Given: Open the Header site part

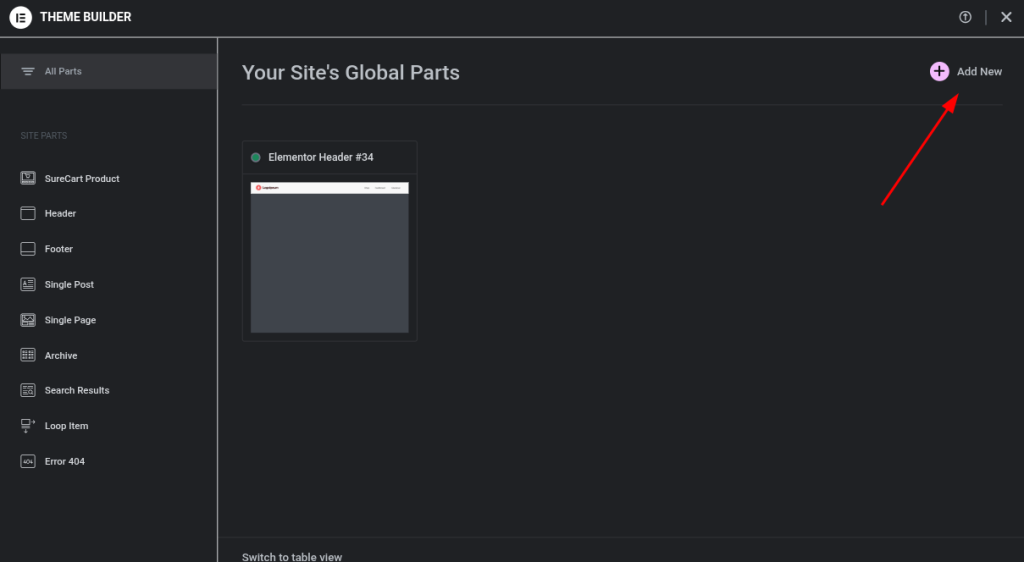Looking at the screenshot, I should (60, 214).
